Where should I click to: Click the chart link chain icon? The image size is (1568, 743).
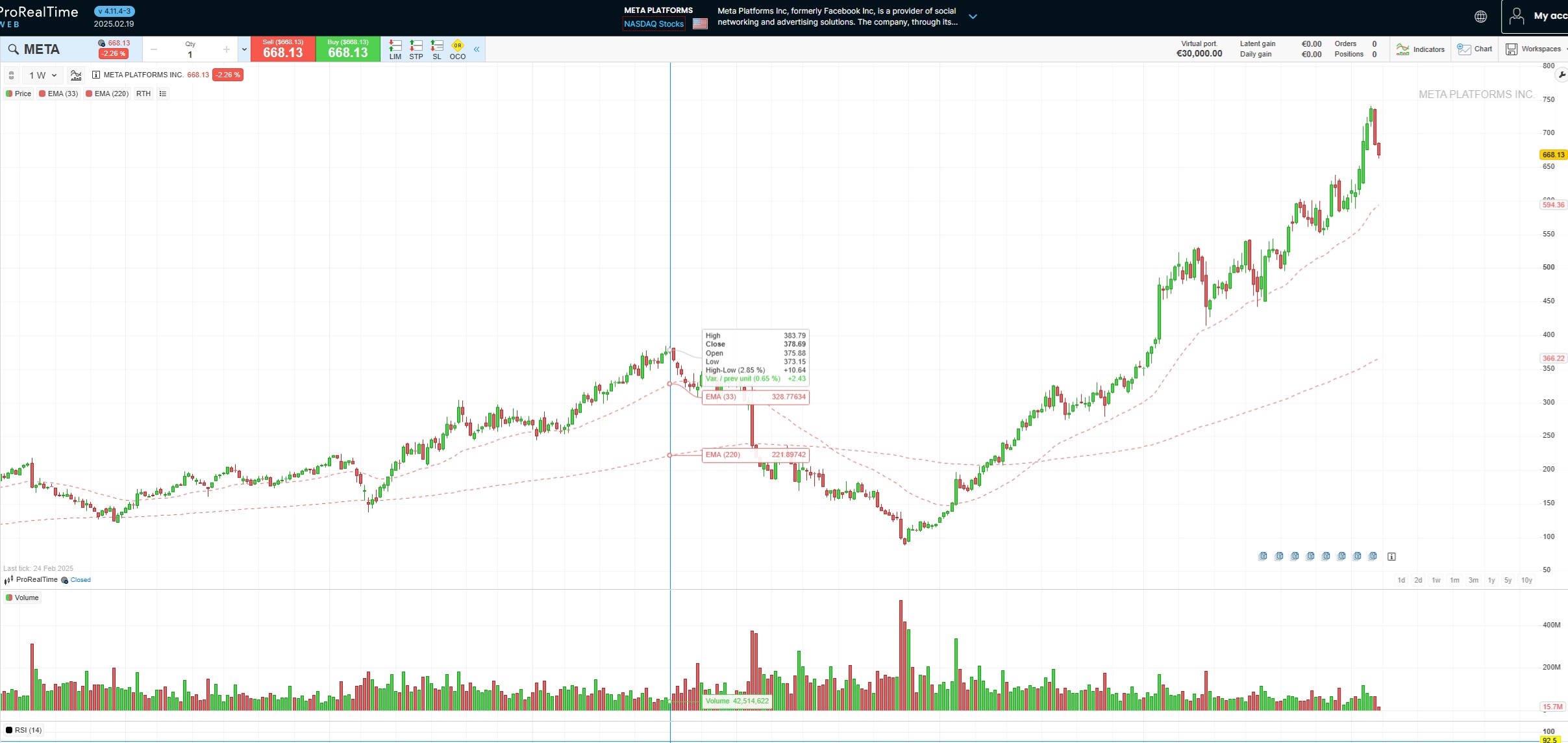coord(11,75)
